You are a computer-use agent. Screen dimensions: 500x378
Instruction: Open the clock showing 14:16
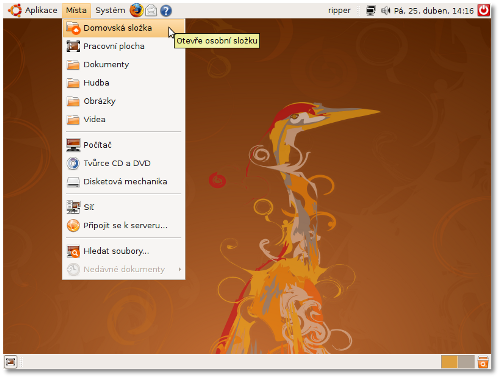click(x=434, y=11)
